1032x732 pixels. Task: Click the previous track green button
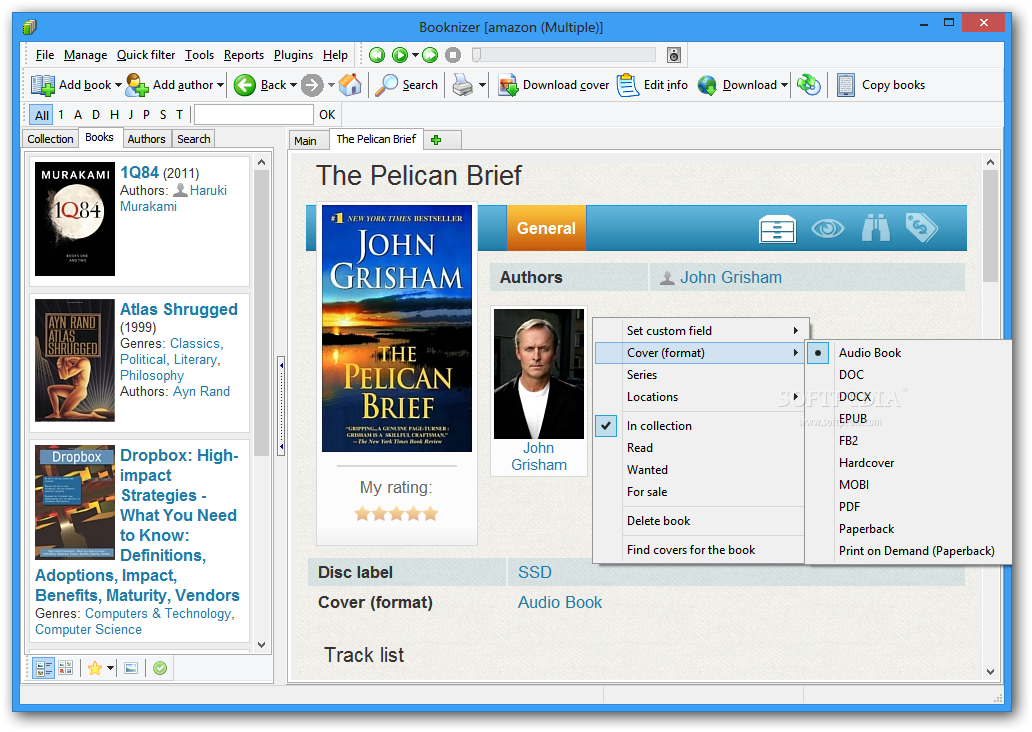click(x=376, y=55)
